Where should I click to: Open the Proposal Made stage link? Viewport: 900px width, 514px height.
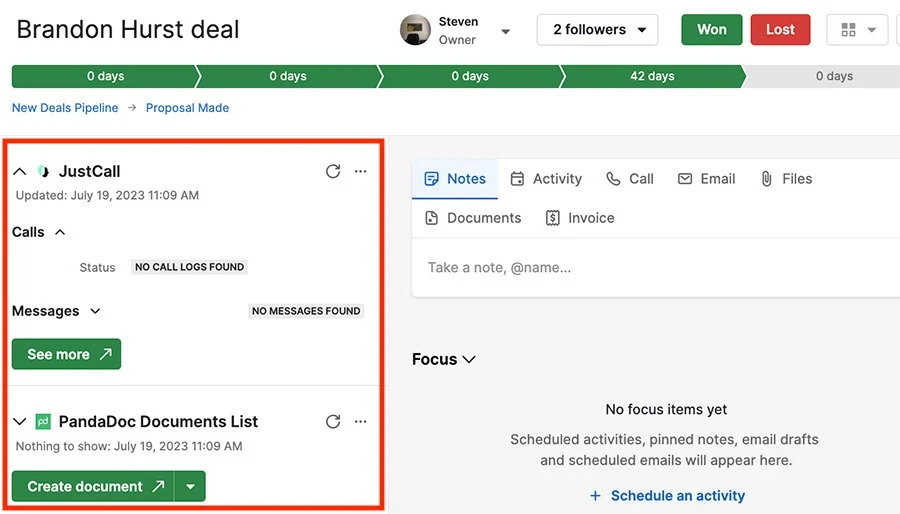coord(187,108)
